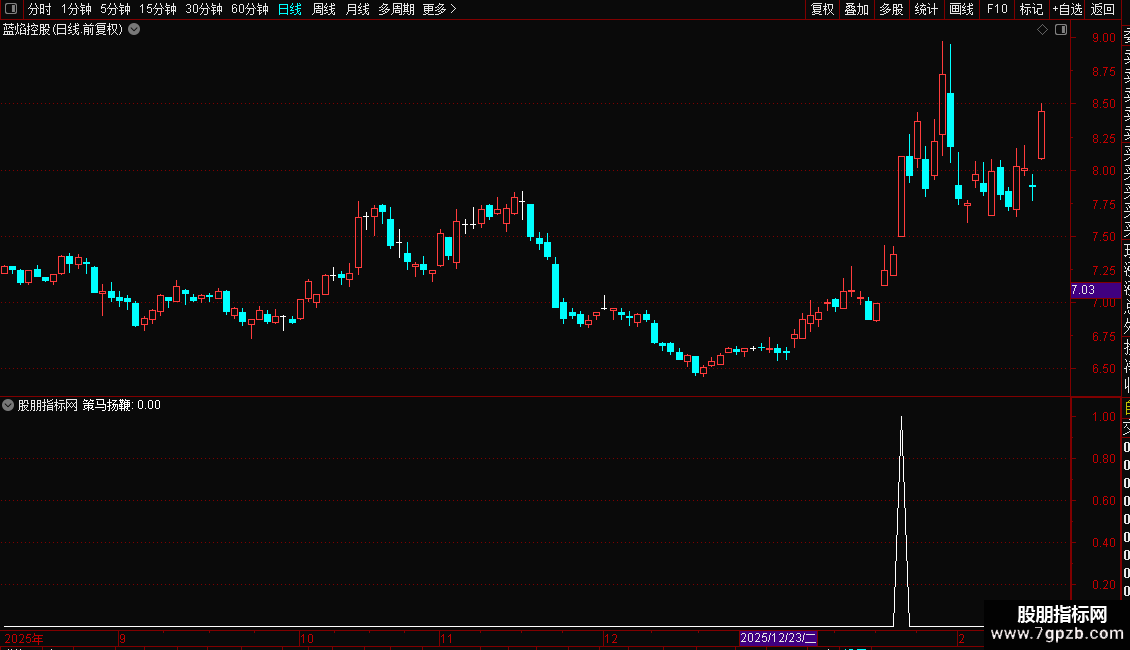This screenshot has height=650, width=1130.
Task: Click the month 9 marker on time axis
Action: pos(123,638)
